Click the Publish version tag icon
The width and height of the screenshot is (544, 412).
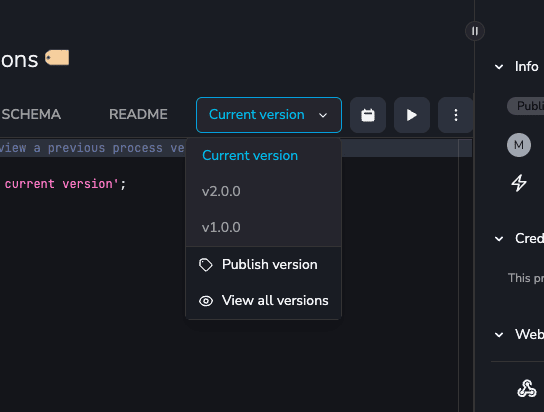206,265
